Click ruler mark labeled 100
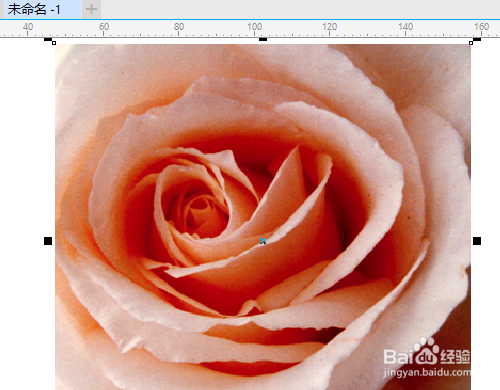Viewport: 500px width, 390px height. tap(254, 27)
